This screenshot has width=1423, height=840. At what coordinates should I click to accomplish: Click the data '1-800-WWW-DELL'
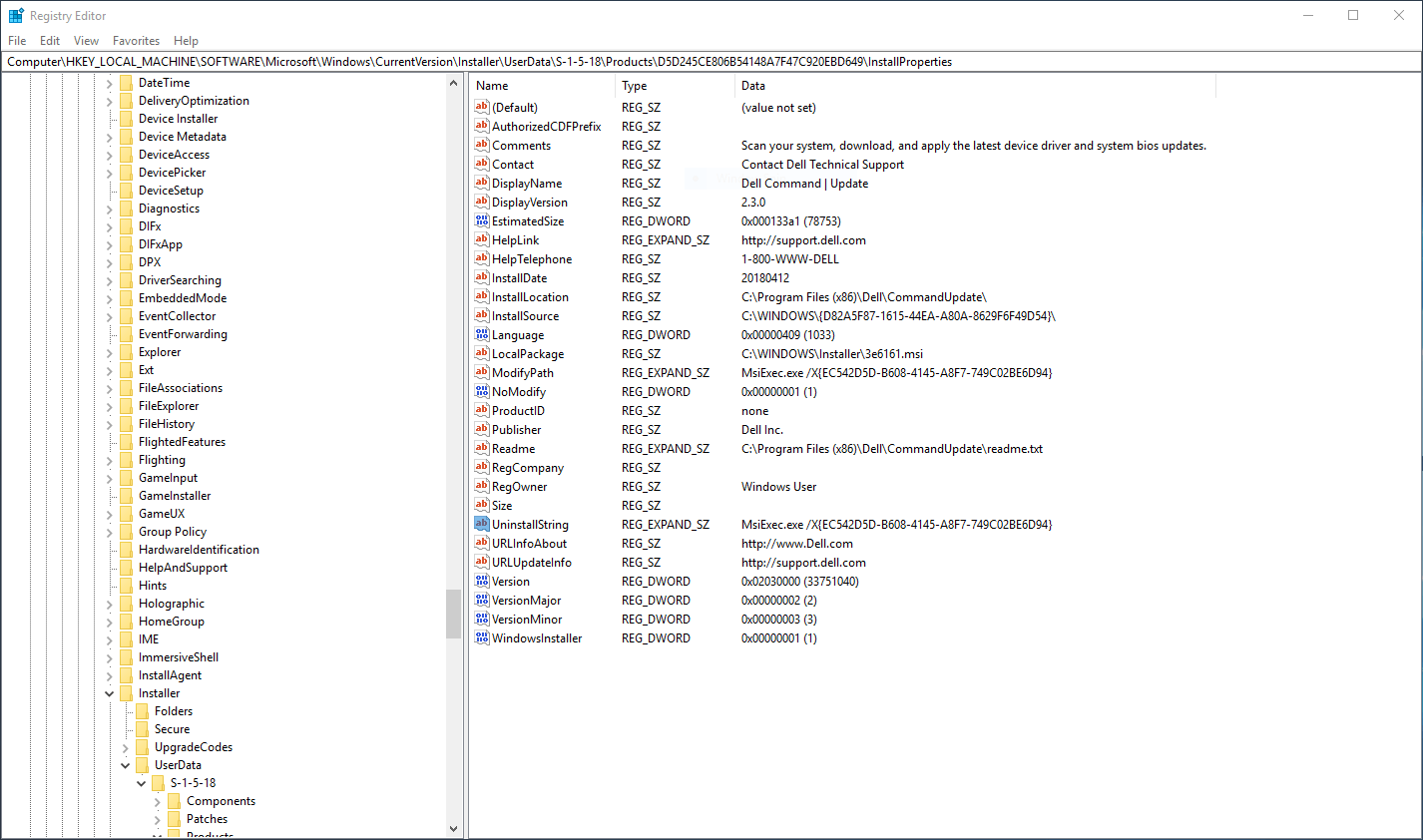pyautogui.click(x=789, y=259)
